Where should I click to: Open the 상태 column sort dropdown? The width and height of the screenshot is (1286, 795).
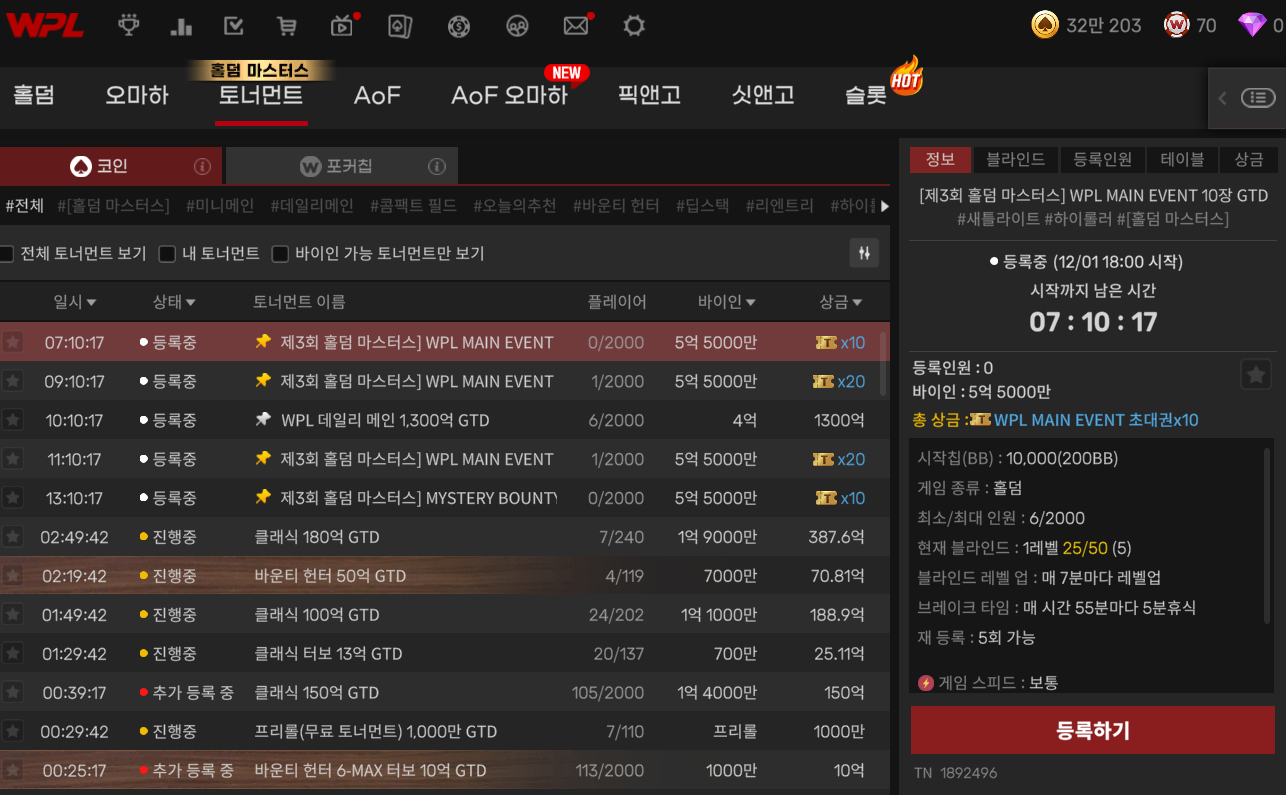(174, 302)
